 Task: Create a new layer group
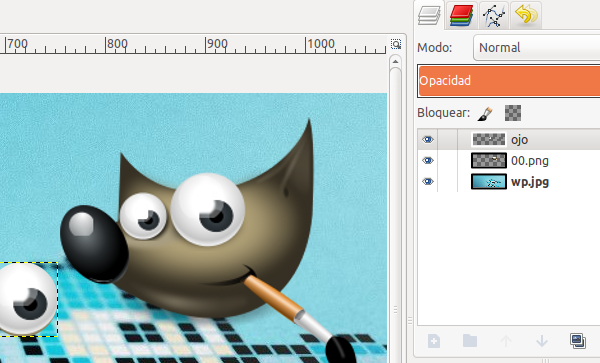[x=470, y=340]
